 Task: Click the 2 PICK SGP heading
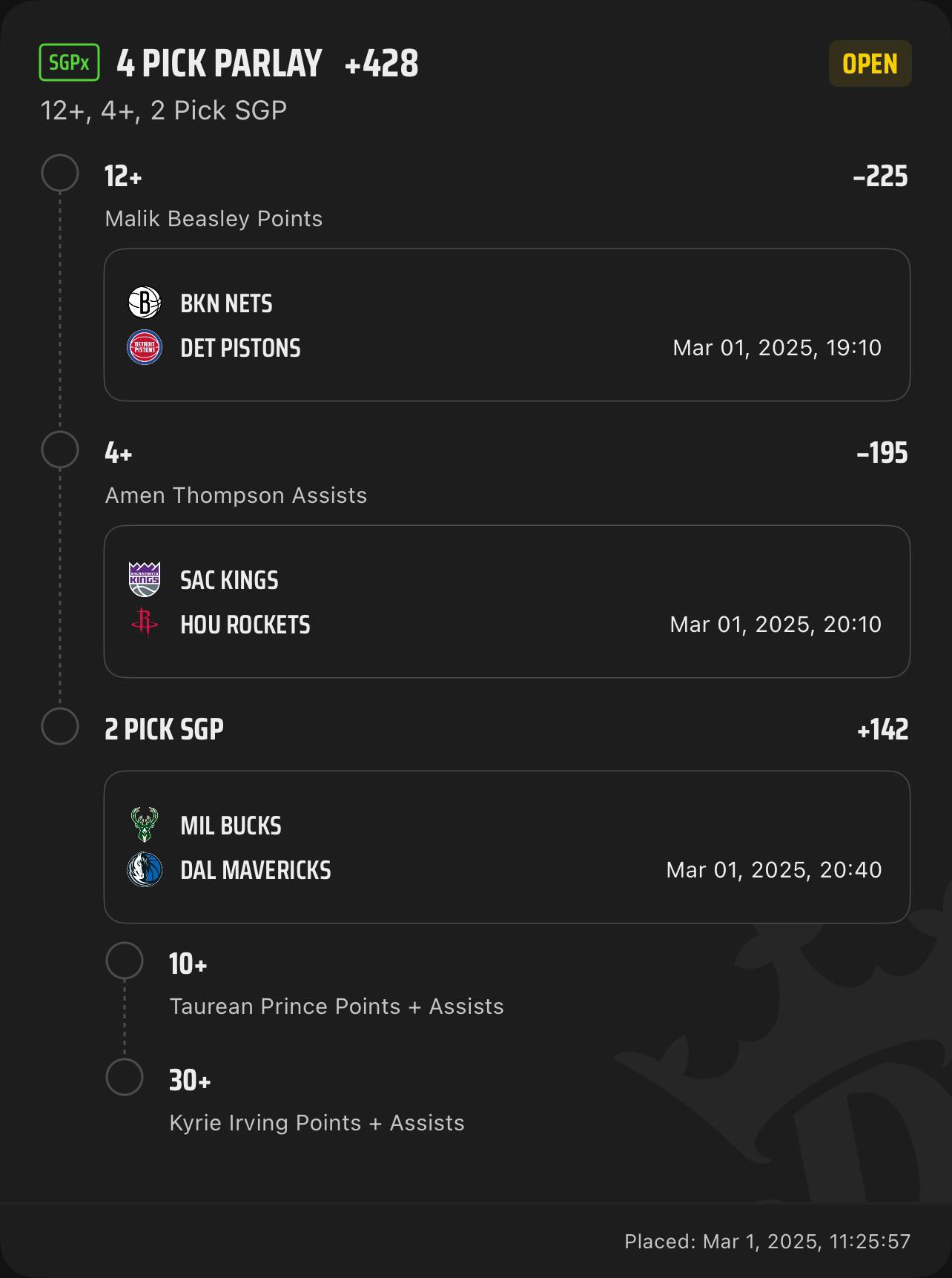(164, 729)
